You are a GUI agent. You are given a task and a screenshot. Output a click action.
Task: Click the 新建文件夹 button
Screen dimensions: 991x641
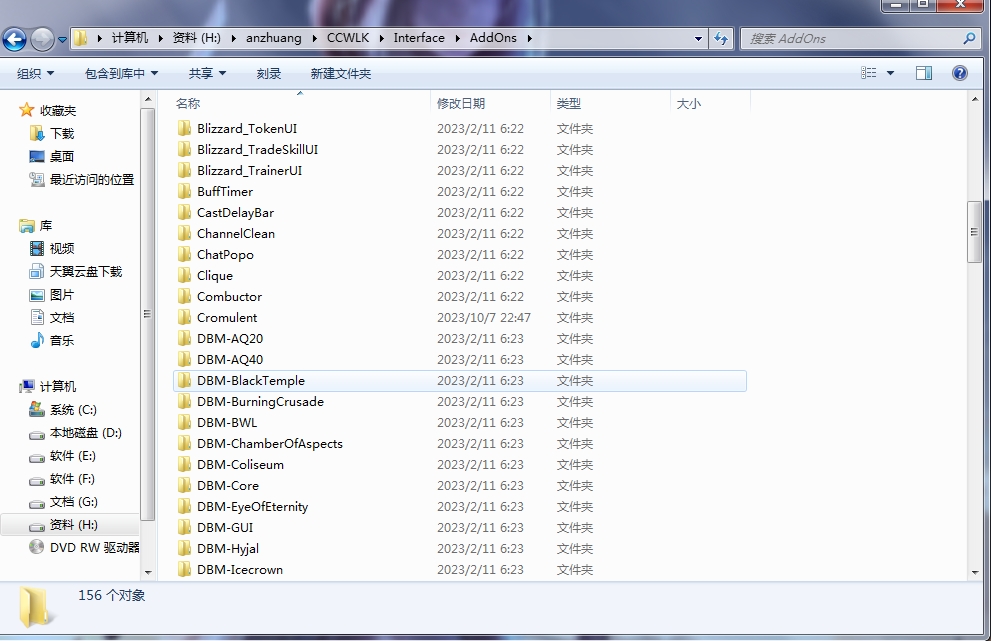point(340,73)
